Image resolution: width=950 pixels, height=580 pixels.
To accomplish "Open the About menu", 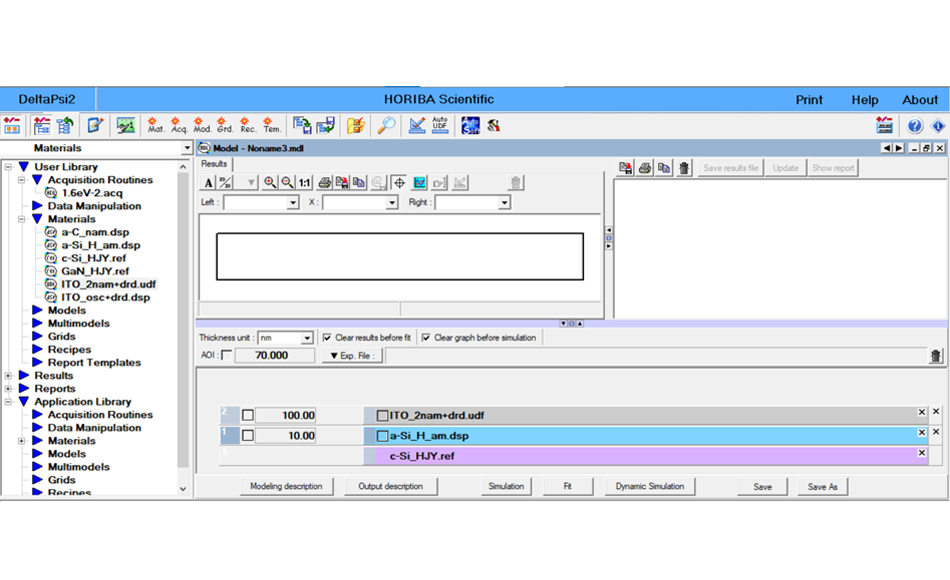I will point(920,100).
